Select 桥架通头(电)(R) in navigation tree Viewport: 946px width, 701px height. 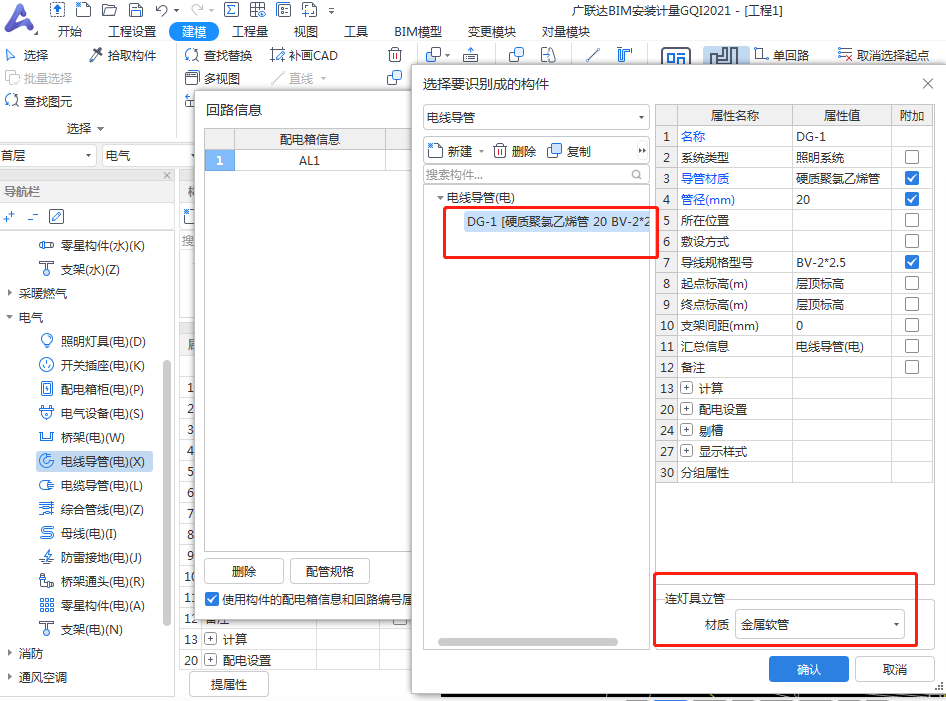click(92, 582)
